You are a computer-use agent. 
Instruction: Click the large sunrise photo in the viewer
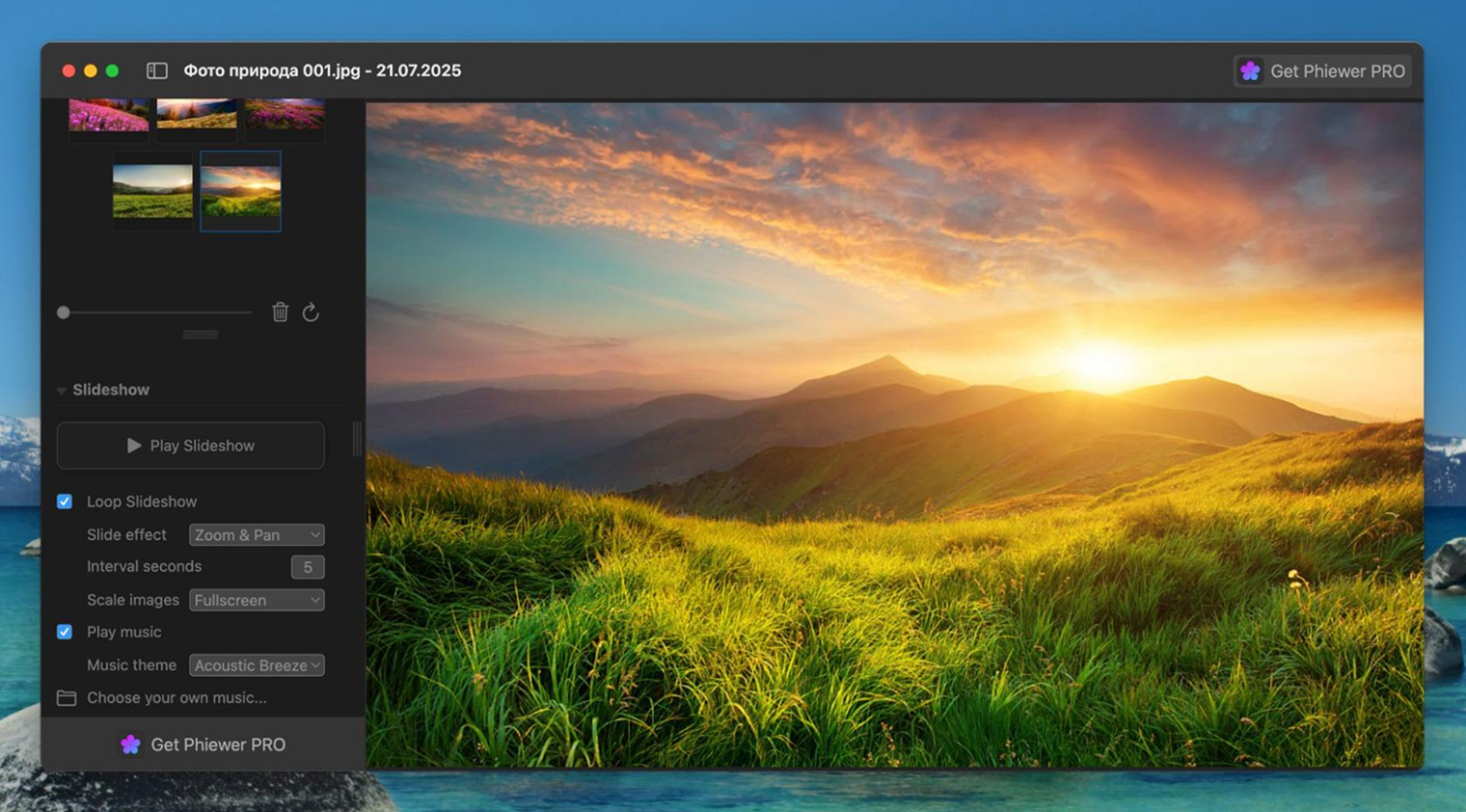click(894, 435)
